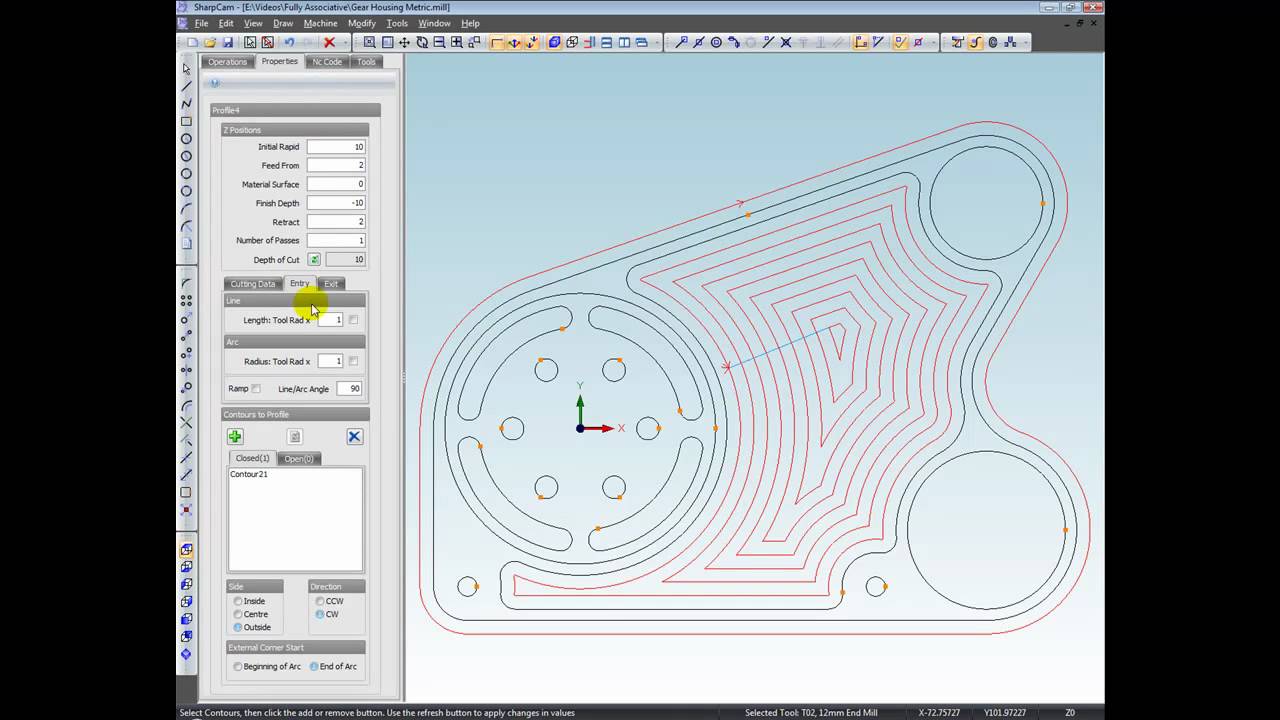The image size is (1280, 720).
Task: Click the Finish Depth input field
Action: point(336,203)
